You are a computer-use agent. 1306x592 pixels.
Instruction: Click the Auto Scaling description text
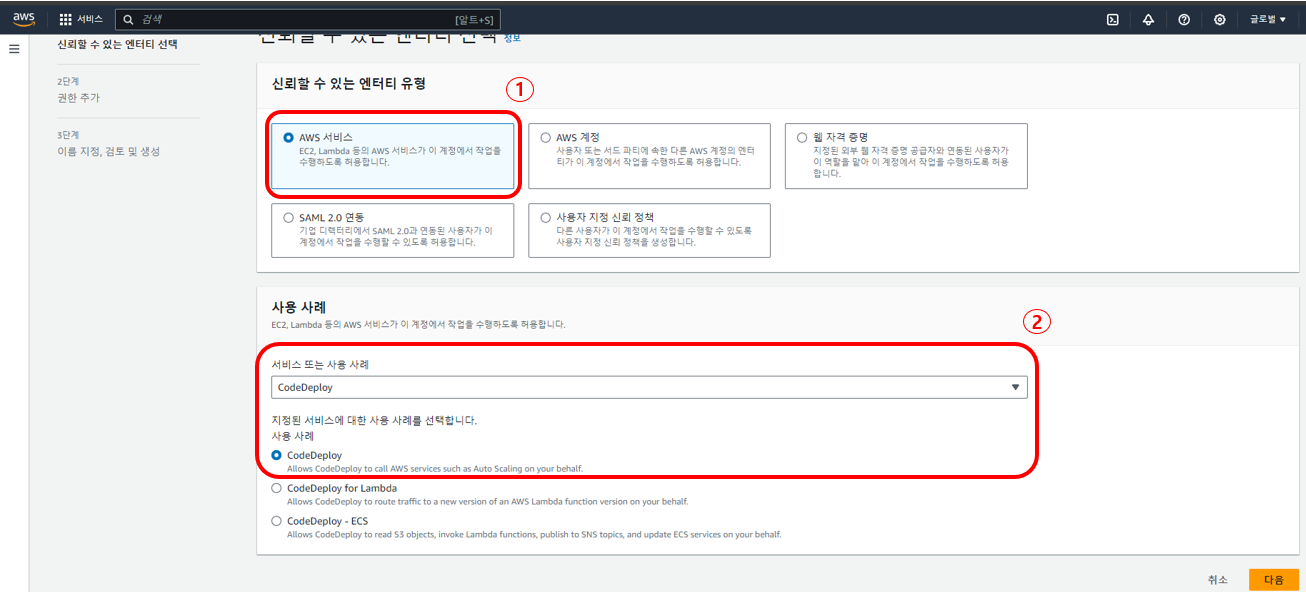(x=435, y=468)
